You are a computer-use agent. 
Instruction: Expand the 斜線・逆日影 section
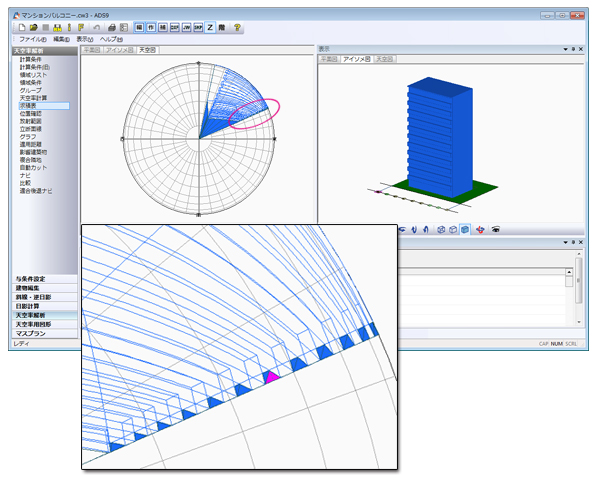[45, 297]
